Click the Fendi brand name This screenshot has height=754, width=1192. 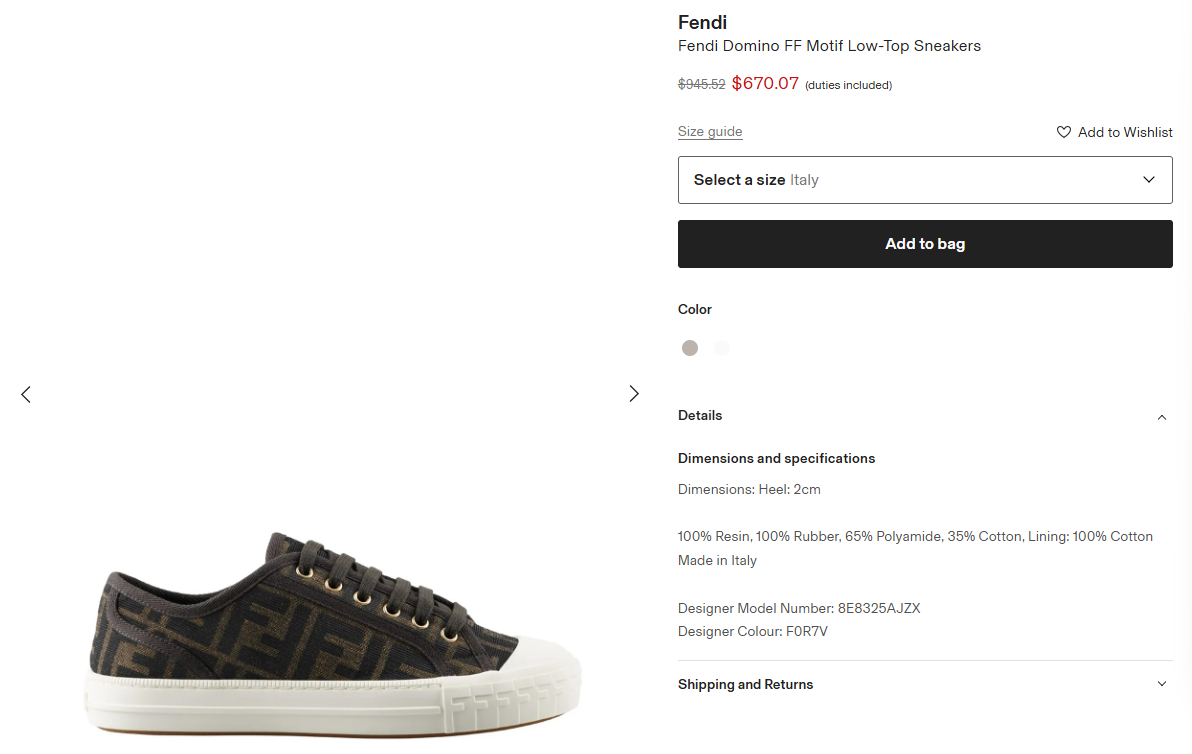[702, 22]
